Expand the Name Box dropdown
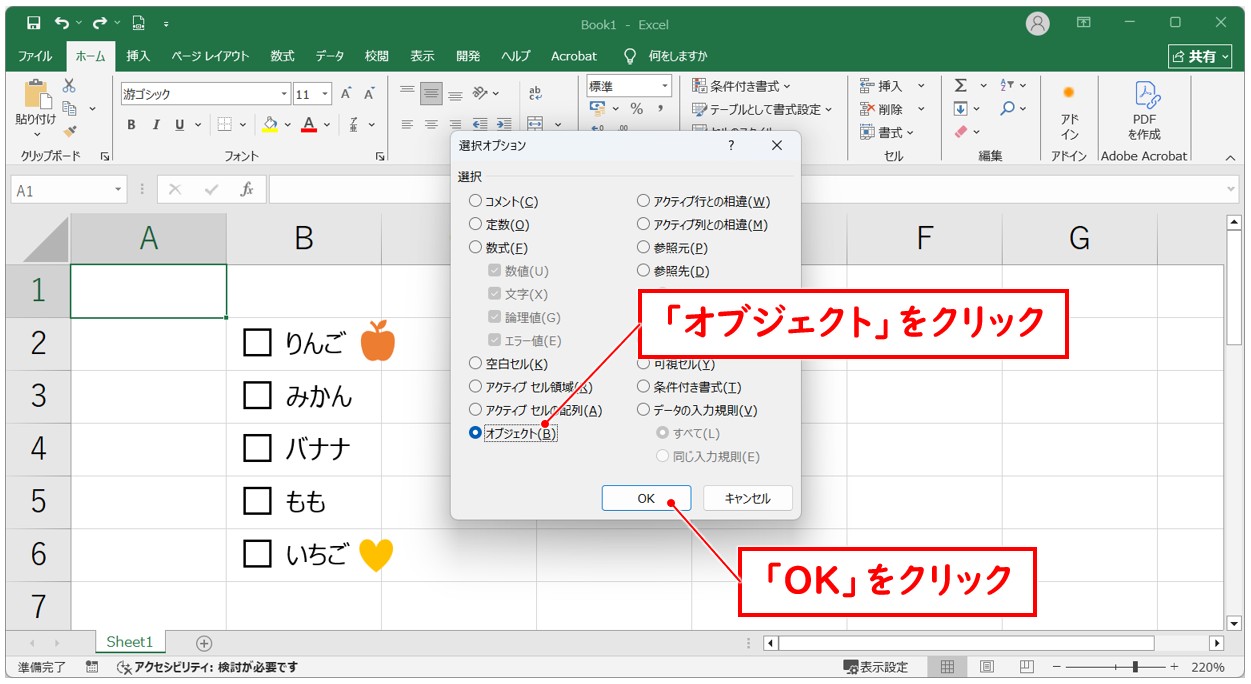 119,190
